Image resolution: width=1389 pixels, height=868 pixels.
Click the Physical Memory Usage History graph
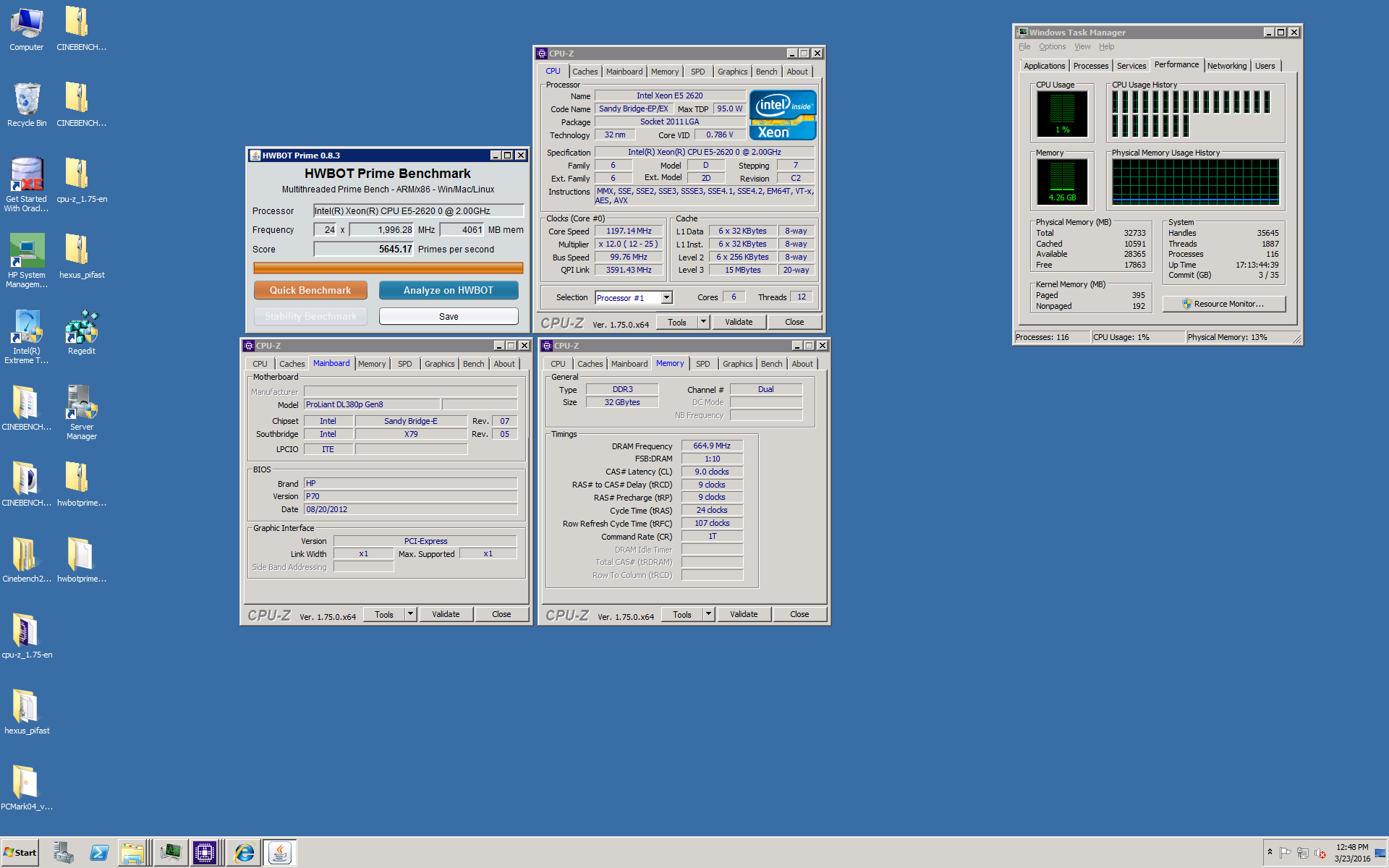click(1196, 182)
